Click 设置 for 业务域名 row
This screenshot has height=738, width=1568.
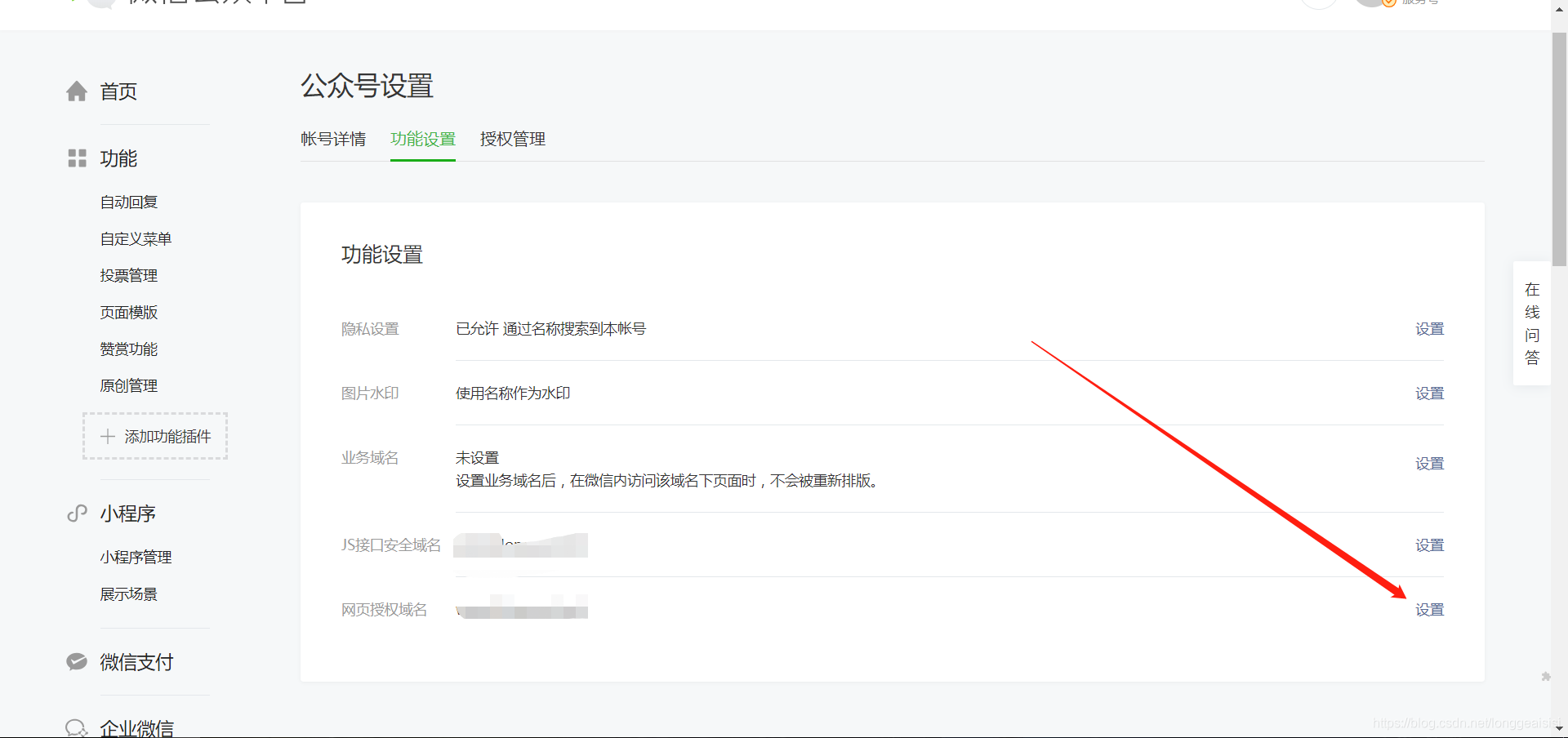pos(1429,464)
